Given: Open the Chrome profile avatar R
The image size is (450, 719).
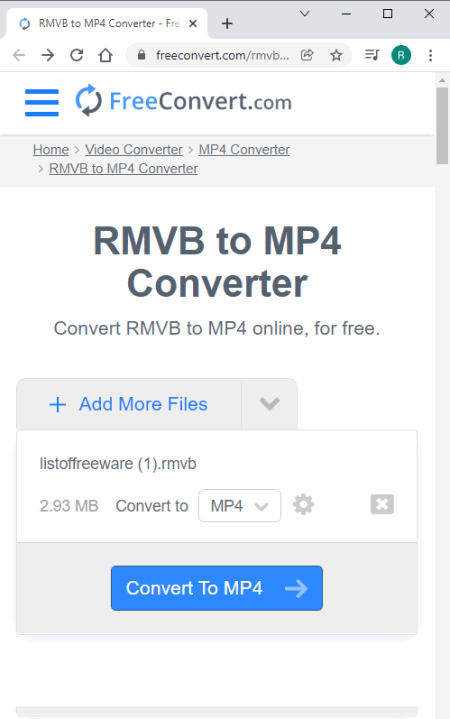Looking at the screenshot, I should [401, 55].
